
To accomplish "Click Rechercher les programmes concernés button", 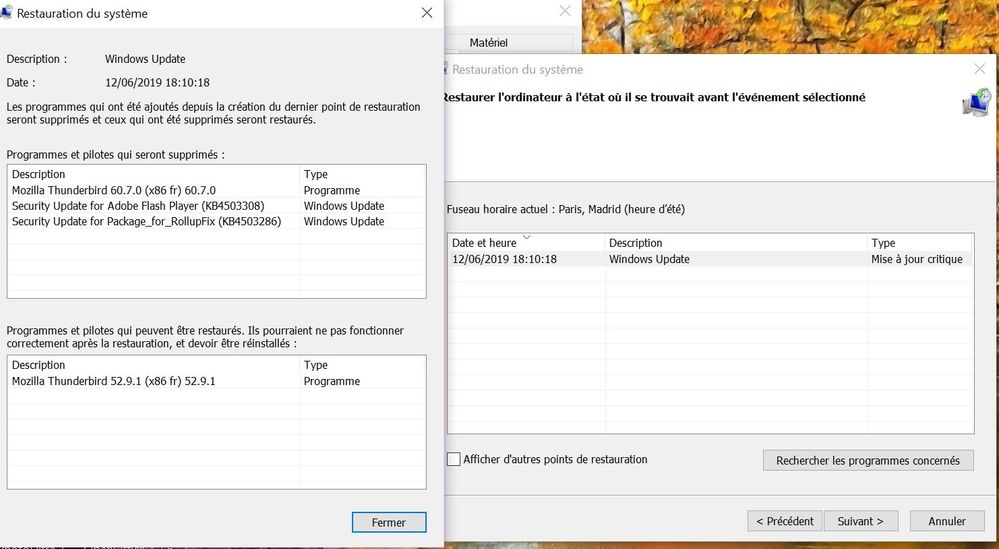I will click(x=868, y=460).
